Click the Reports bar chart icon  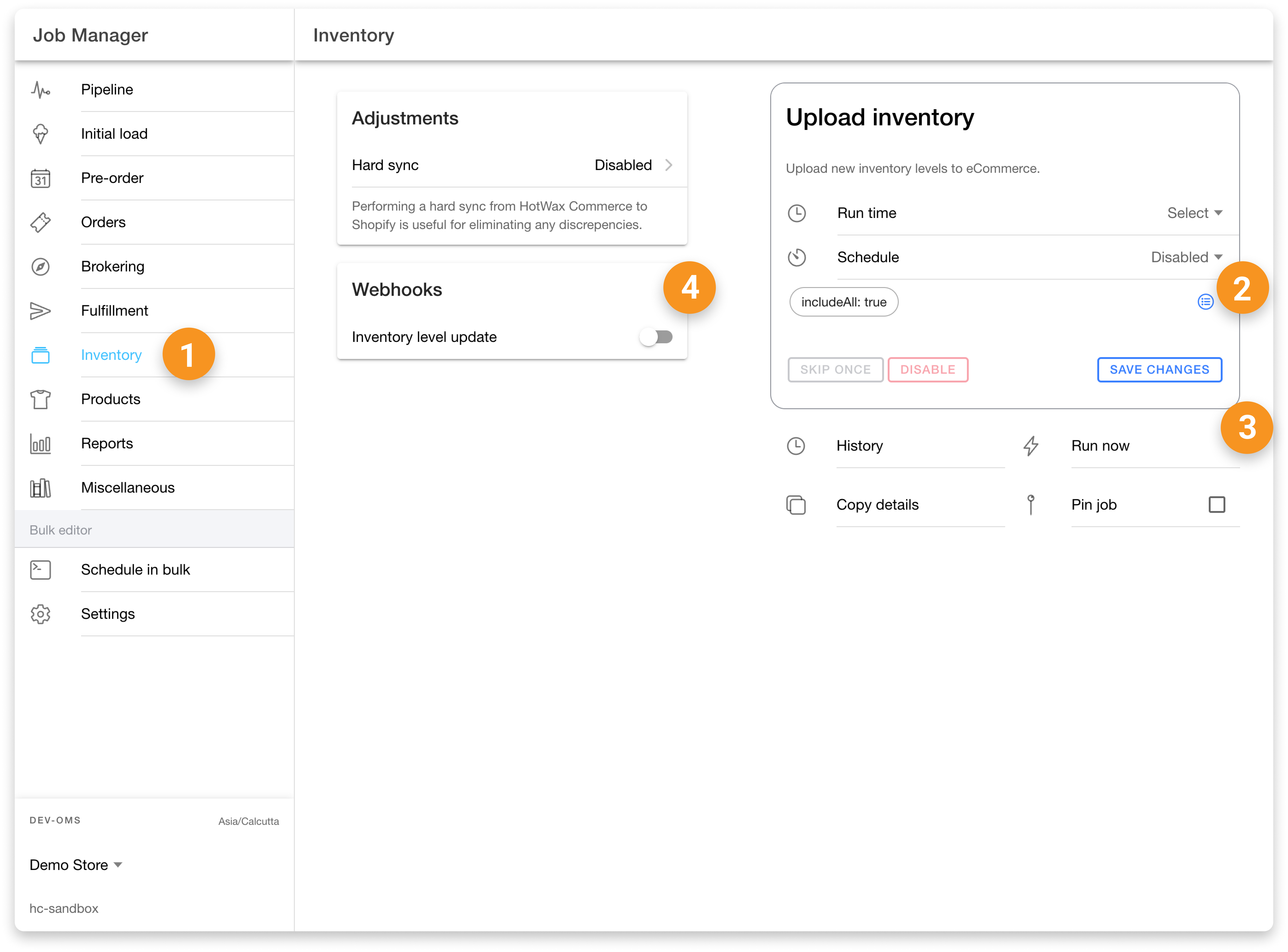[40, 444]
